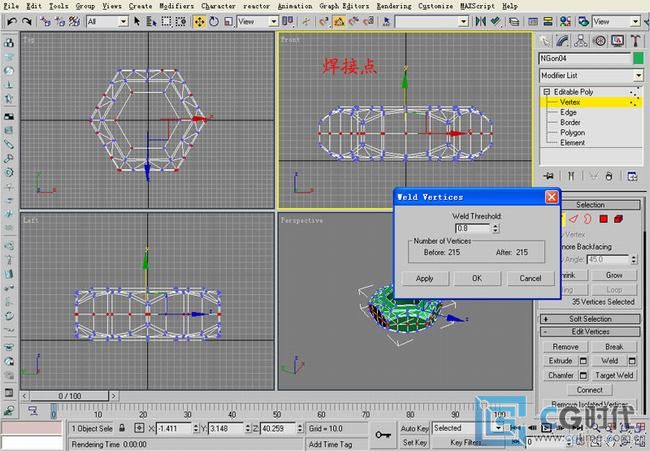Open the Modifiers menu
Viewport: 650px width, 451px height.
177,6
